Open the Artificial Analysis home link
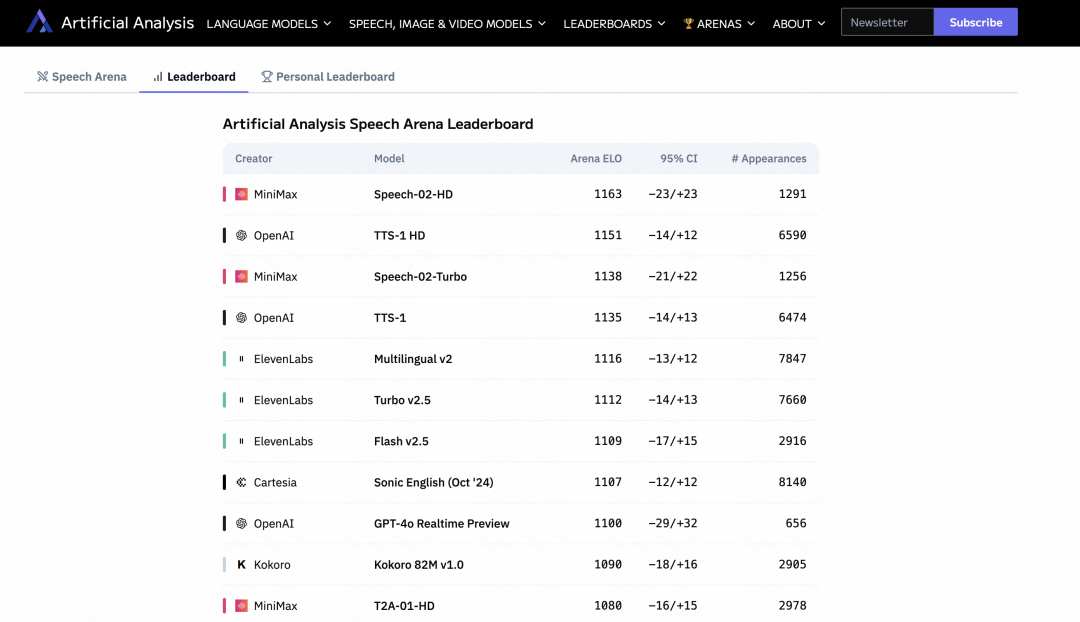Screen dimensions: 1080x622 pyautogui.click(x=110, y=22)
